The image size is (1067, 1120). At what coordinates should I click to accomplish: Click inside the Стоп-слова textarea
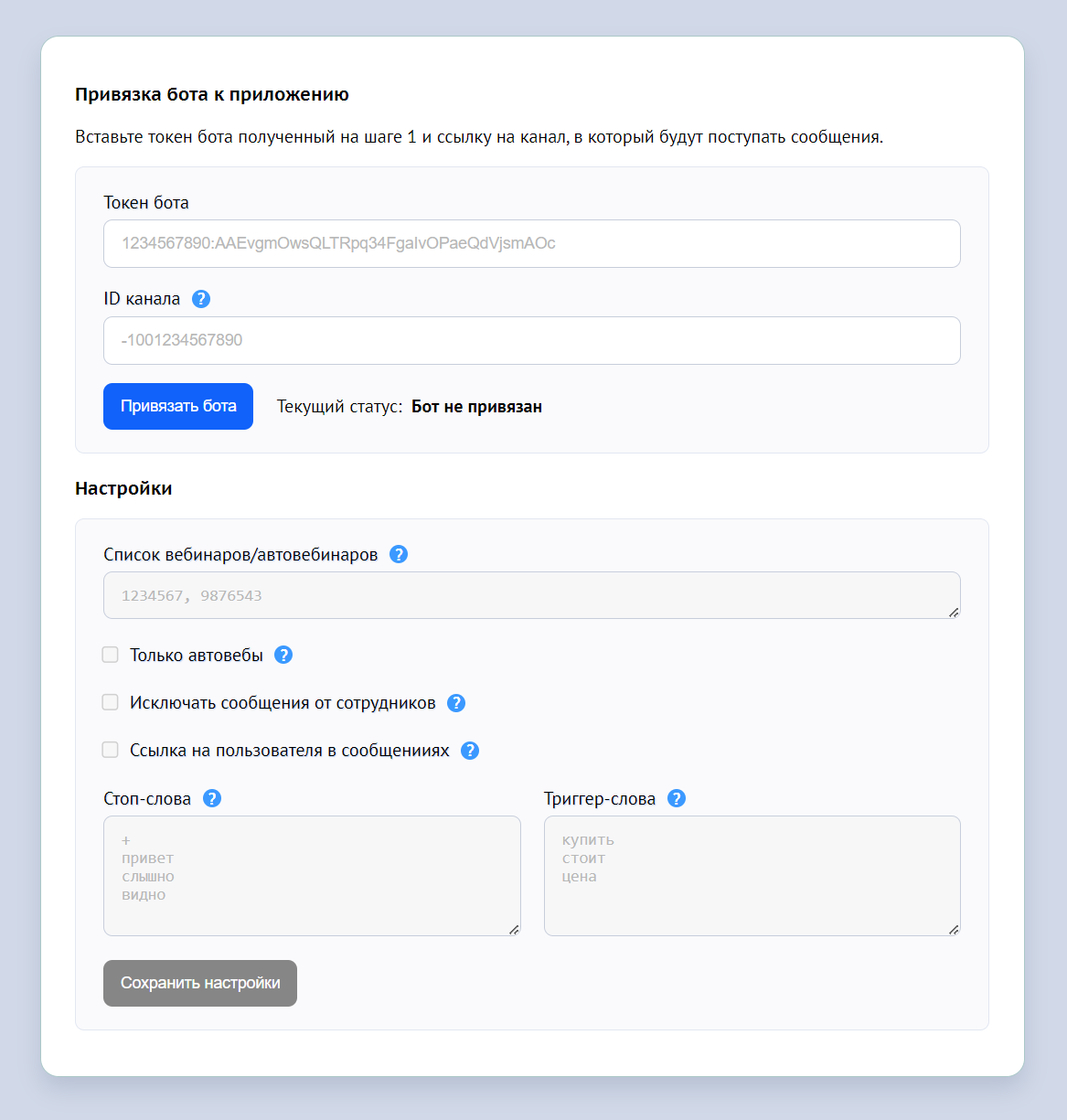coord(312,876)
